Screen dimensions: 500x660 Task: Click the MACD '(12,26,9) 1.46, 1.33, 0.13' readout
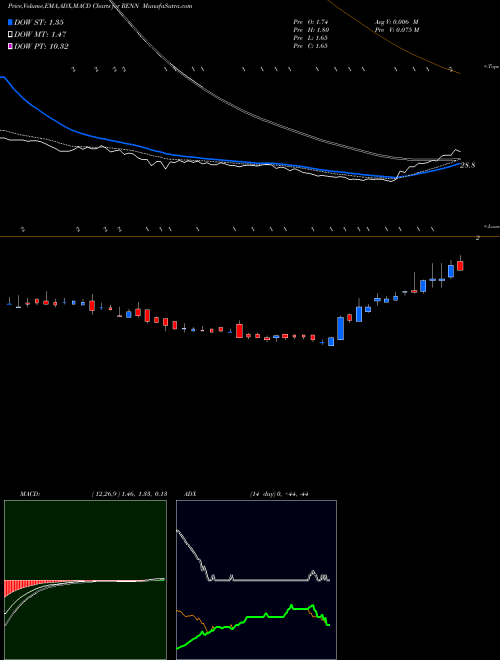pyautogui.click(x=129, y=494)
